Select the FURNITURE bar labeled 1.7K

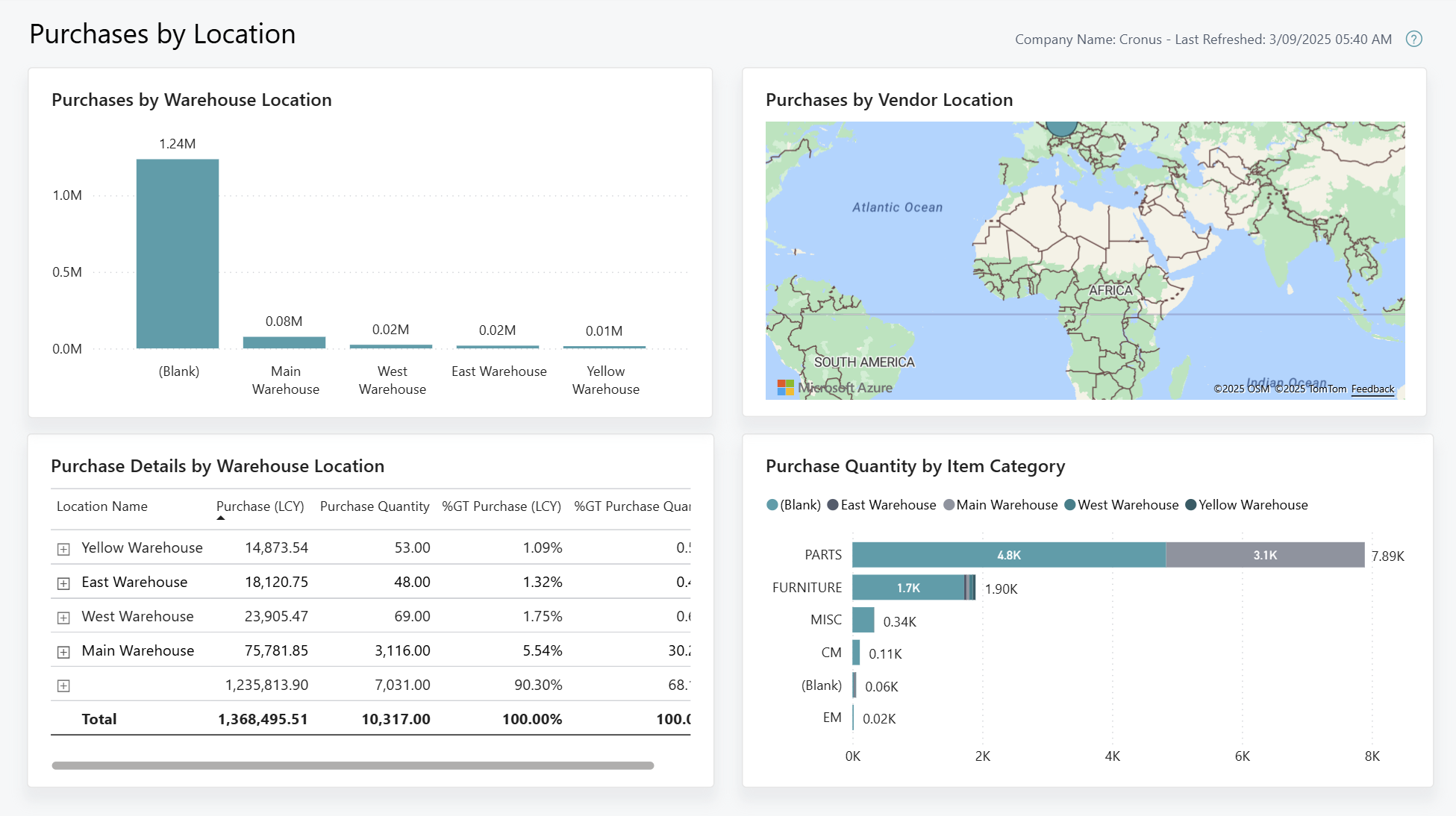pos(910,588)
